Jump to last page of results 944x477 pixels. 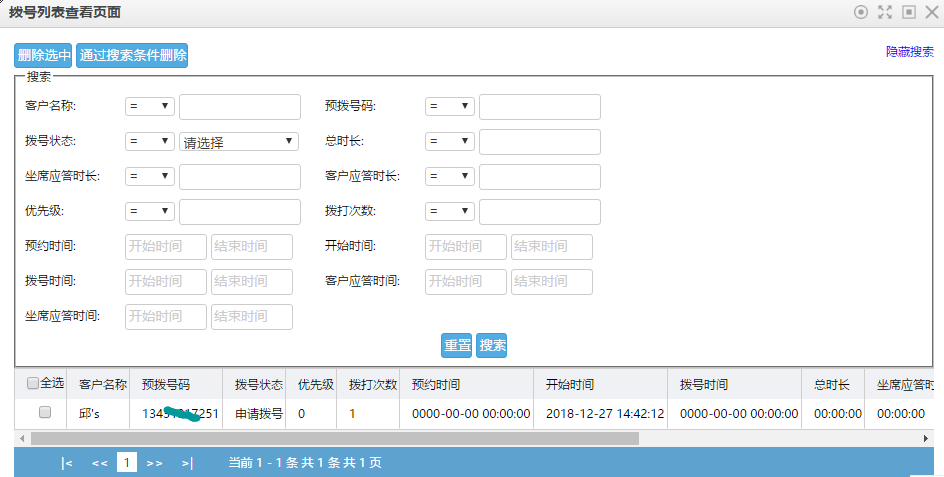(187, 463)
